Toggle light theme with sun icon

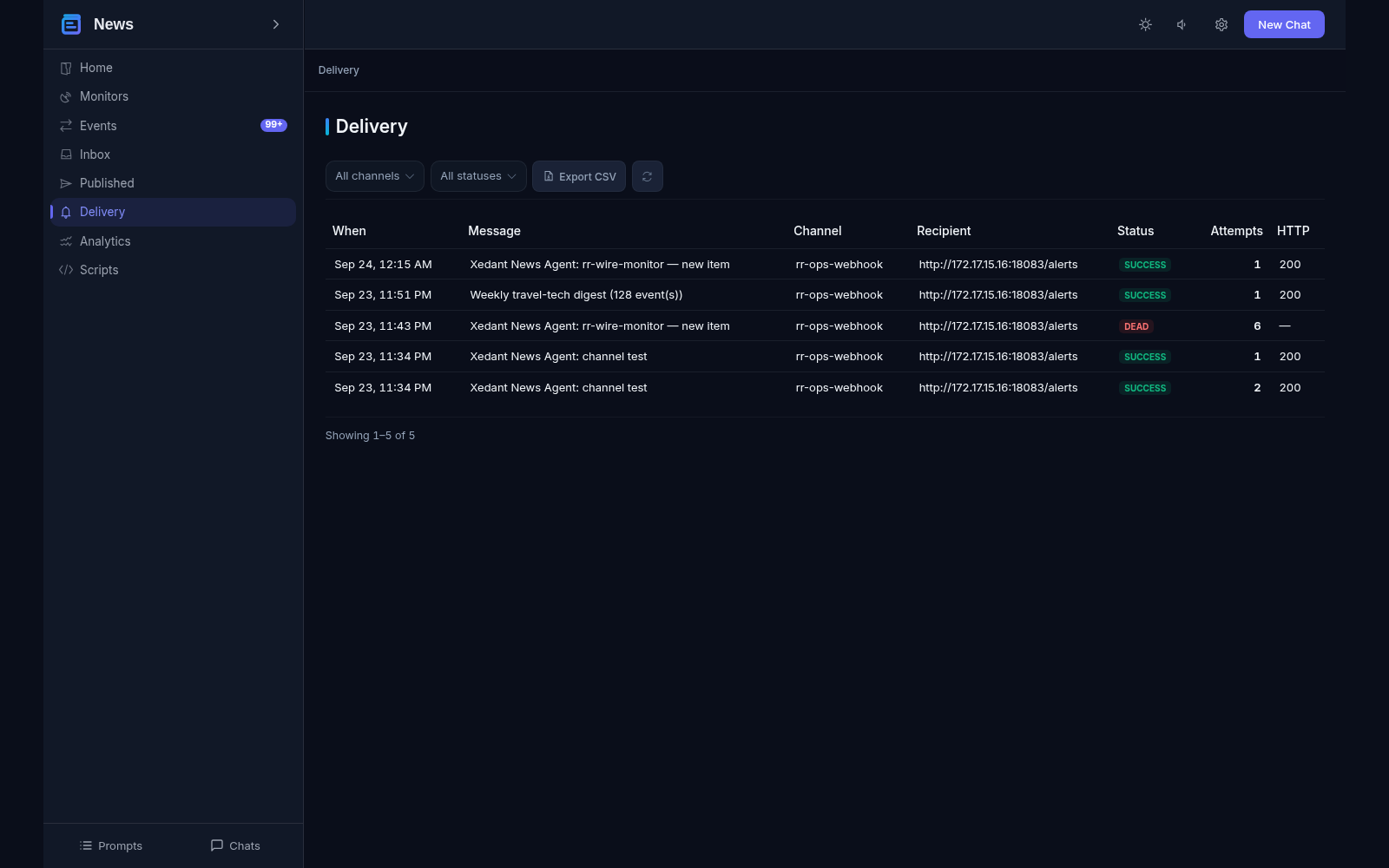point(1145,24)
